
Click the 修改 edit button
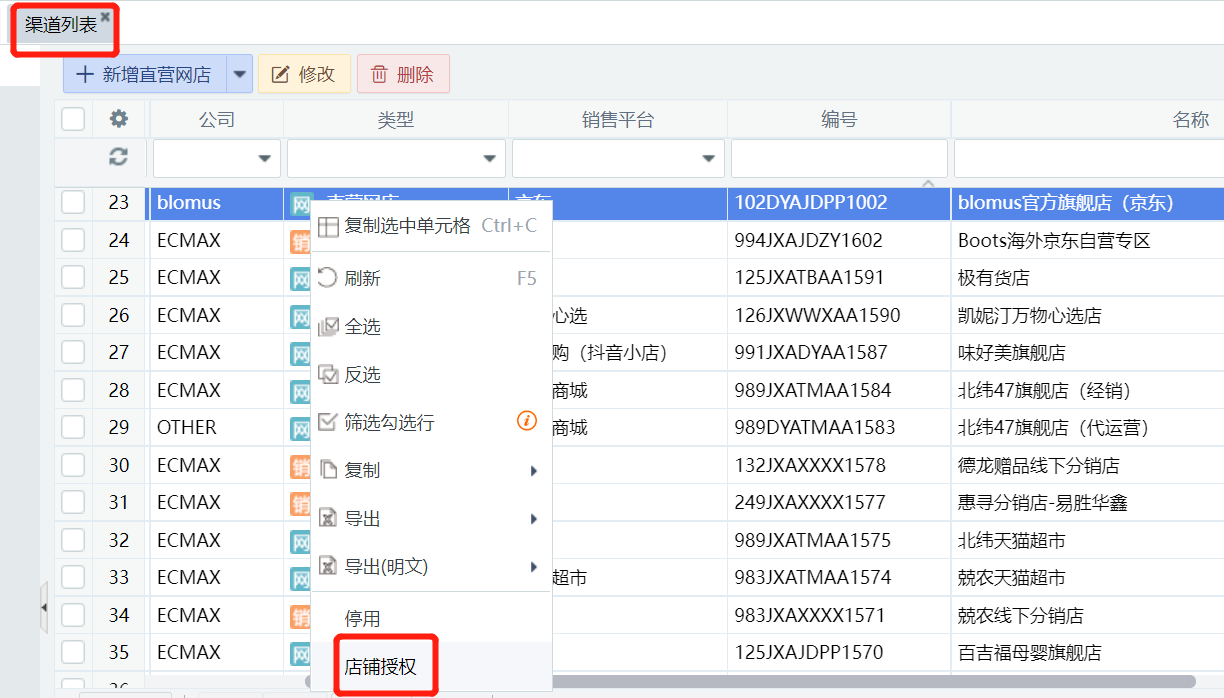(x=304, y=74)
